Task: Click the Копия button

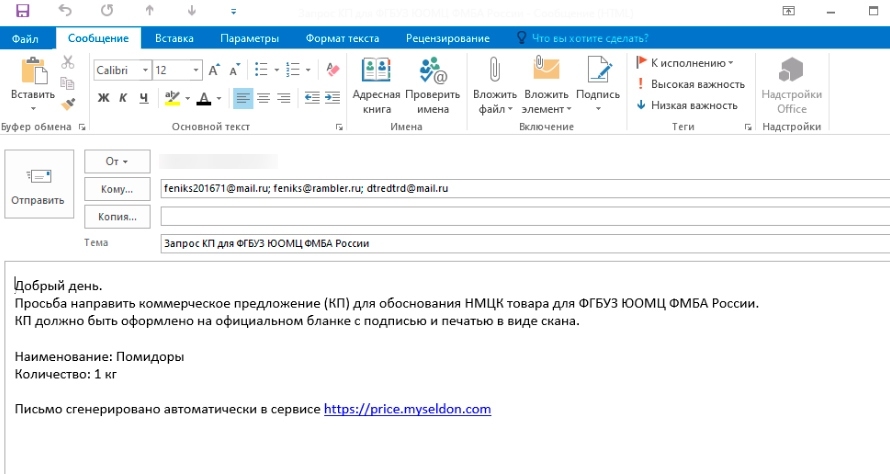Action: click(117, 217)
